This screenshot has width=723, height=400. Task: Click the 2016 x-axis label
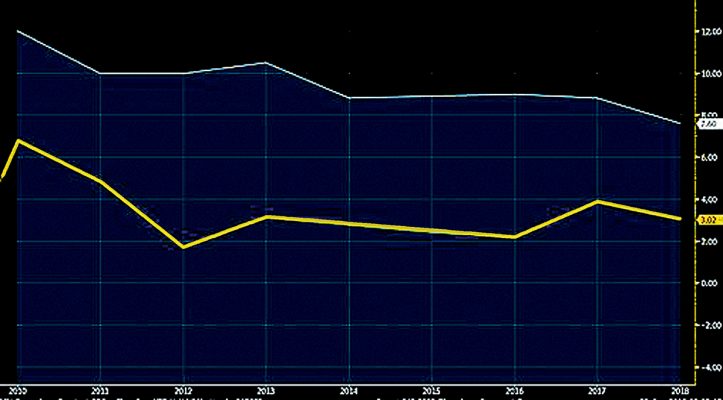click(x=515, y=389)
